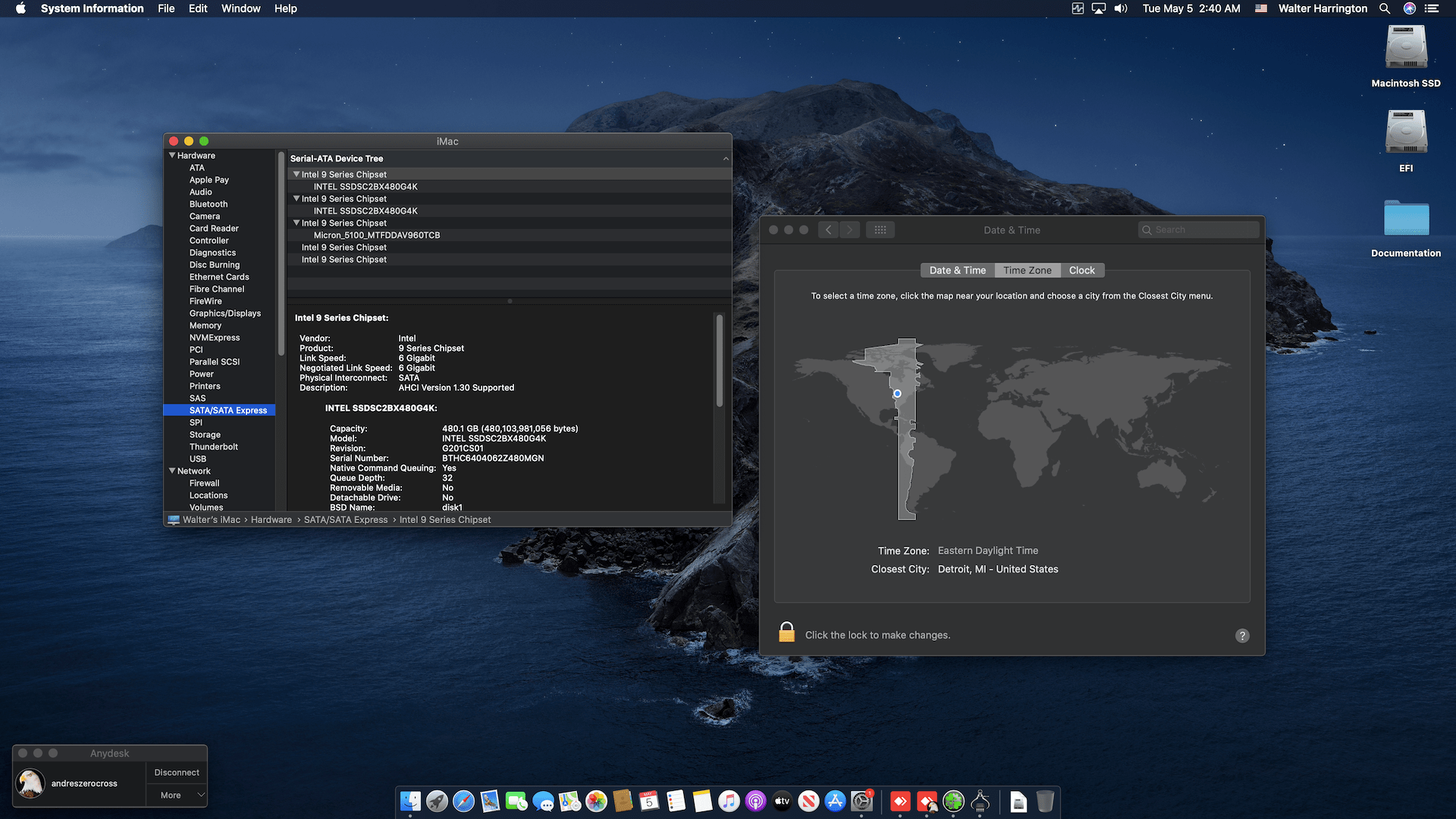
Task: Collapse the Serial-ATA Device Tree header chevron
Action: [726, 158]
